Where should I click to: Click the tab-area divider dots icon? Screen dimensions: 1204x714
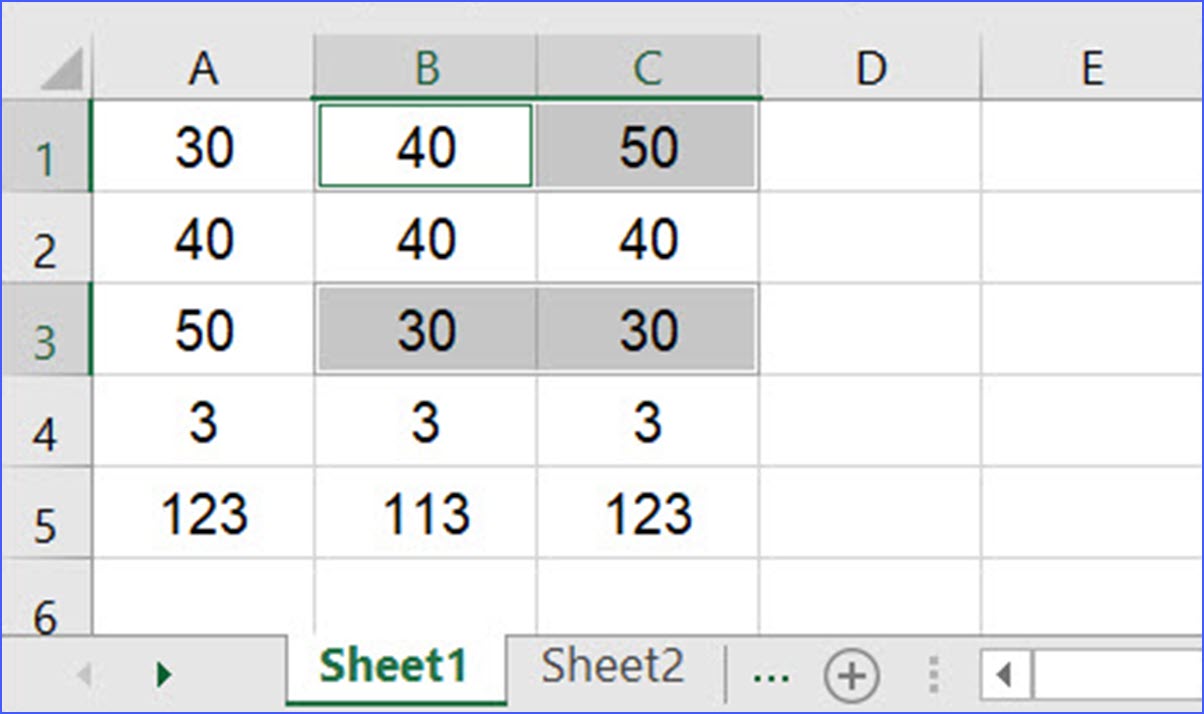[x=932, y=674]
